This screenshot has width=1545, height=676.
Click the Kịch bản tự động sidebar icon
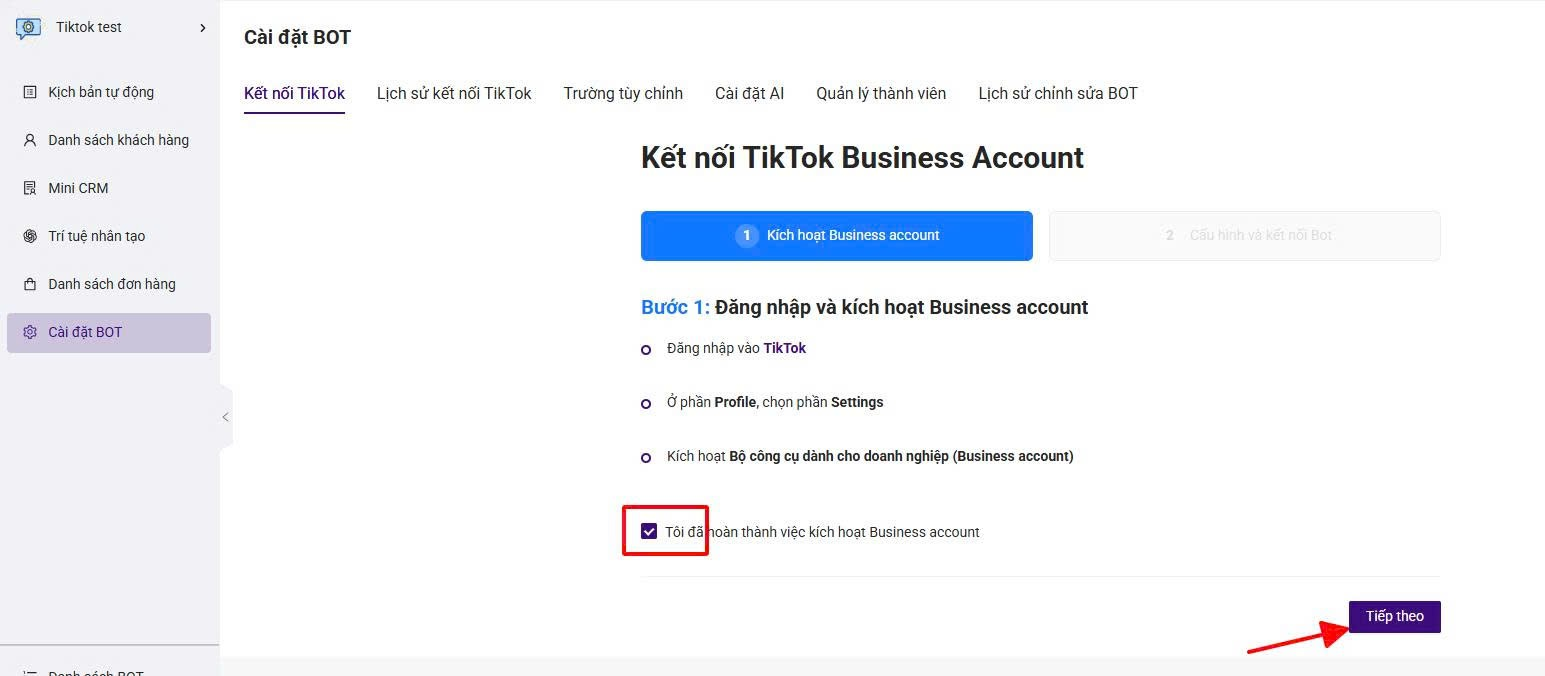30,92
